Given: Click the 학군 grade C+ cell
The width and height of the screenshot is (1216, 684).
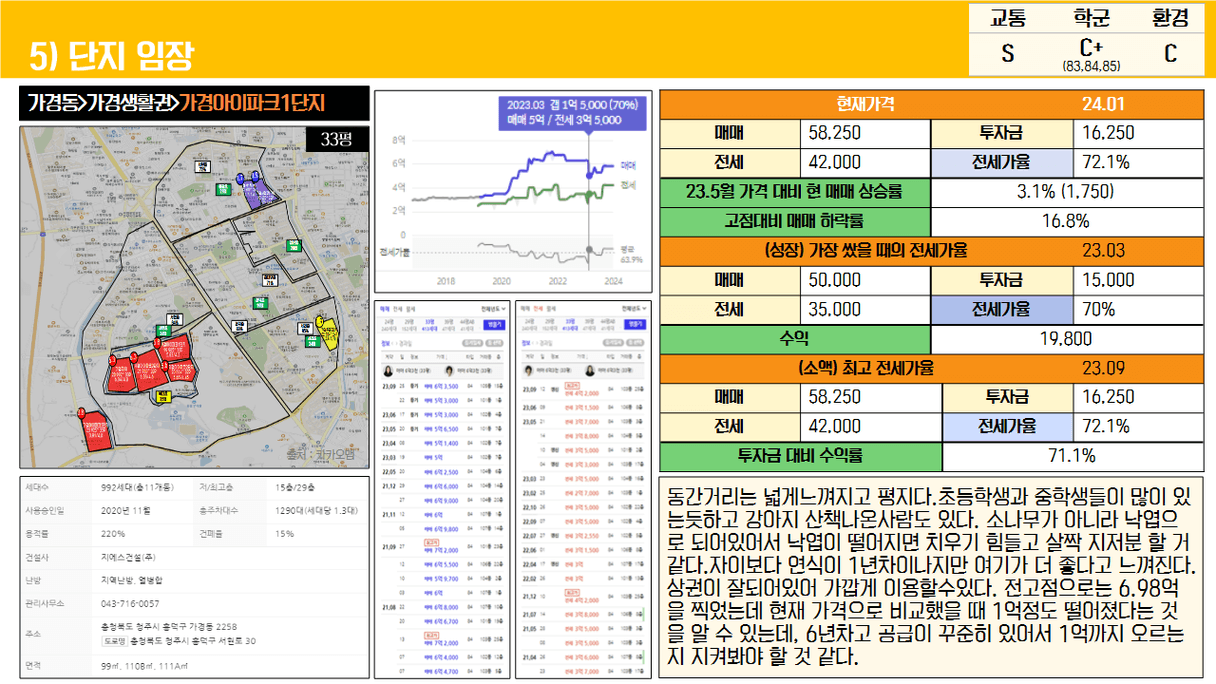Looking at the screenshot, I should 1091,55.
